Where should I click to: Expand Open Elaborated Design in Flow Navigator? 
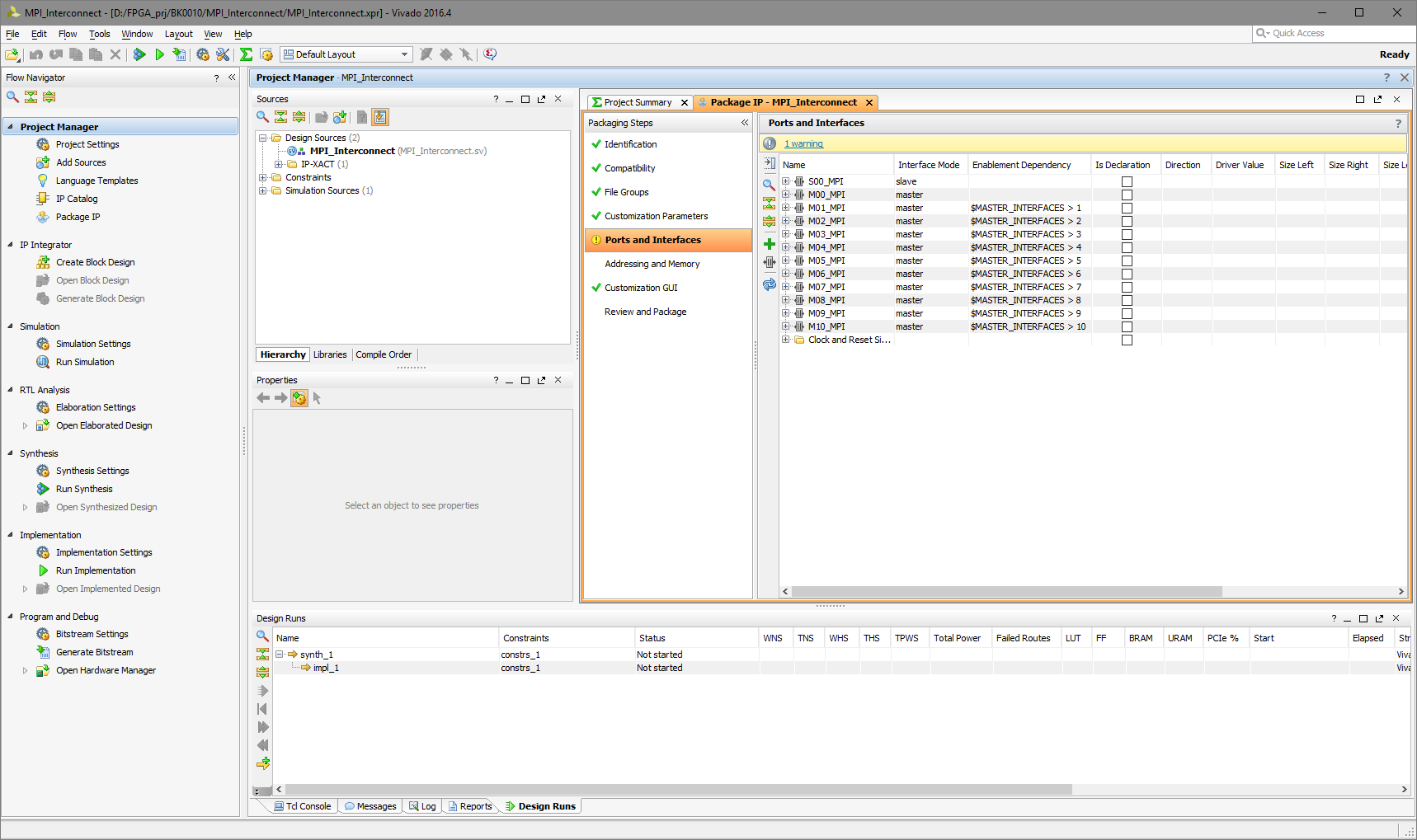pos(25,425)
